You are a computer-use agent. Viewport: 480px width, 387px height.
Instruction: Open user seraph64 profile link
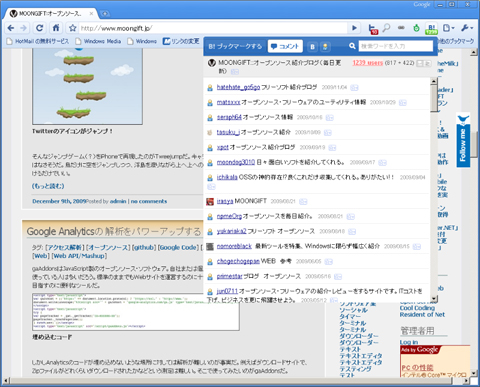[x=229, y=117]
